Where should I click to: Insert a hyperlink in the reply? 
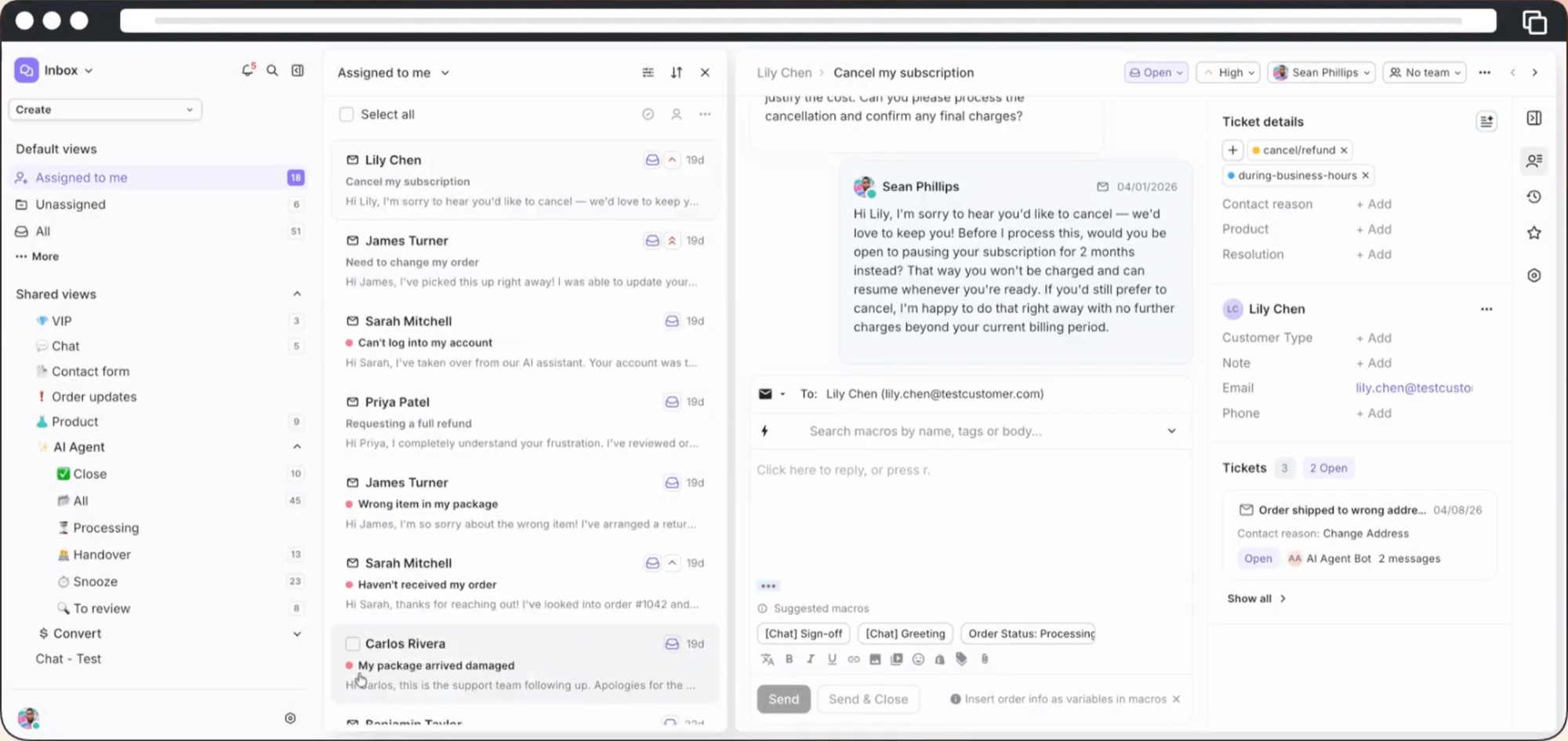click(x=854, y=659)
